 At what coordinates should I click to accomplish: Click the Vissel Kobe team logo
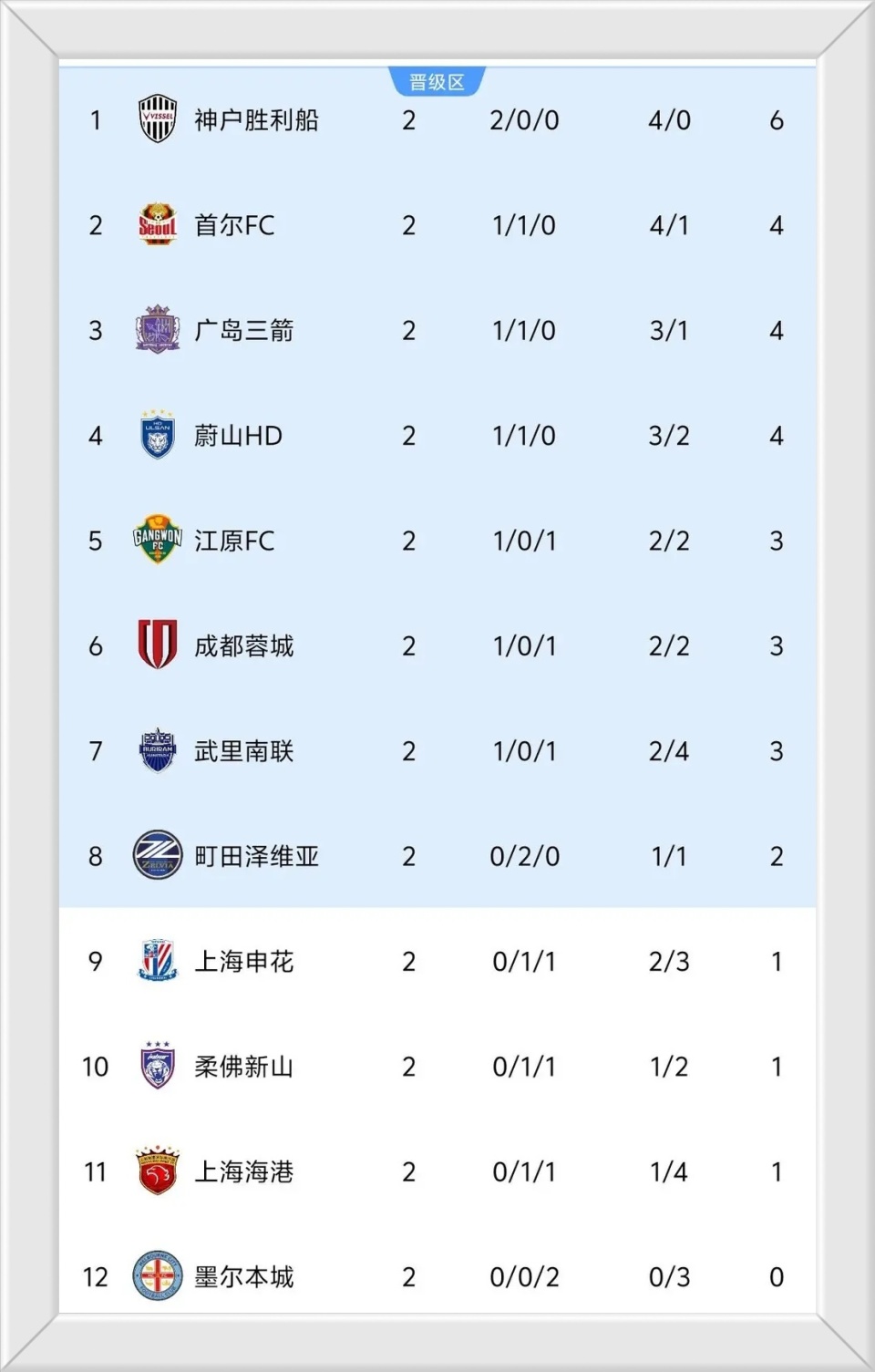pyautogui.click(x=157, y=119)
